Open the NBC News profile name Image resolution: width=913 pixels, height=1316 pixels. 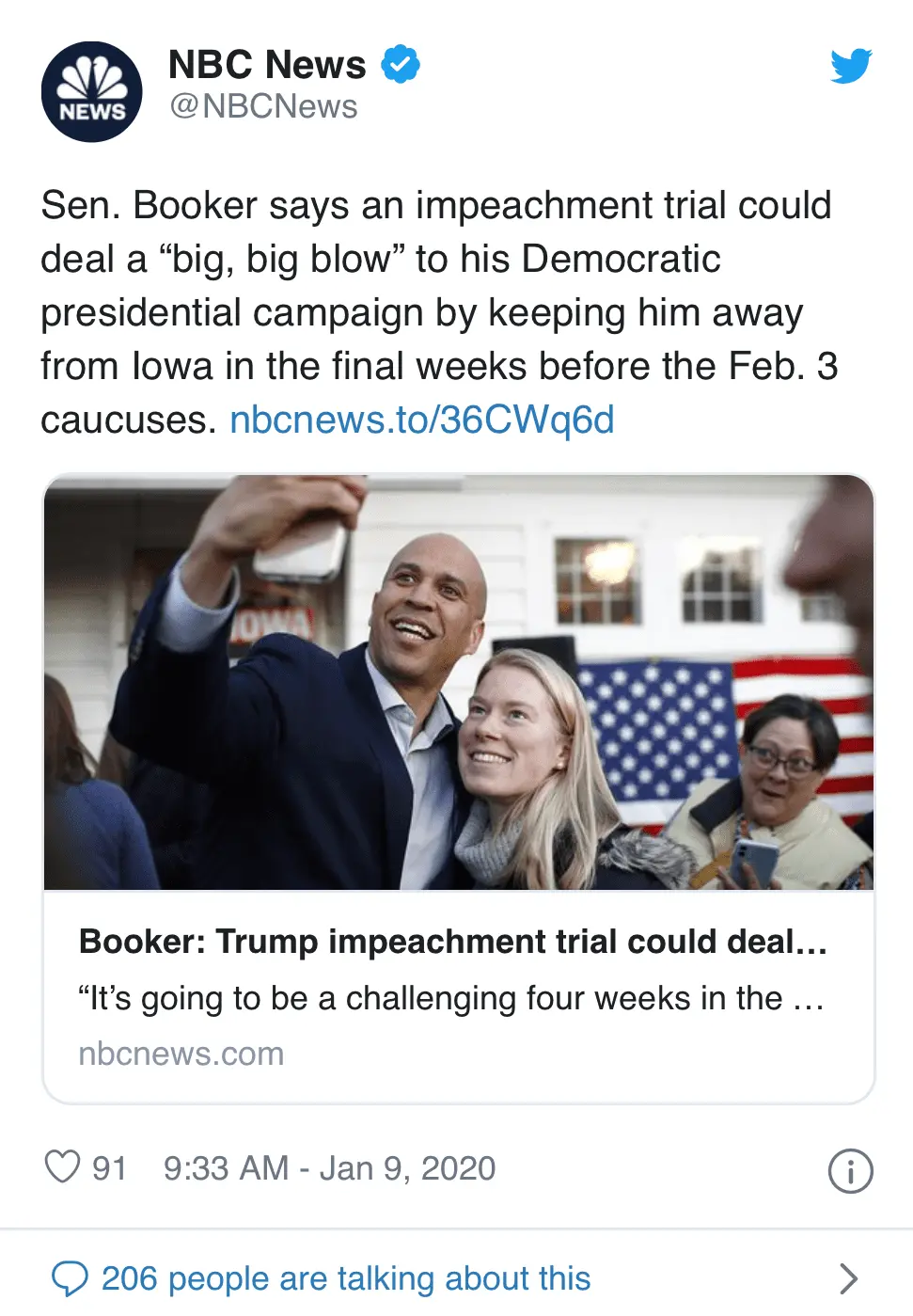click(267, 64)
